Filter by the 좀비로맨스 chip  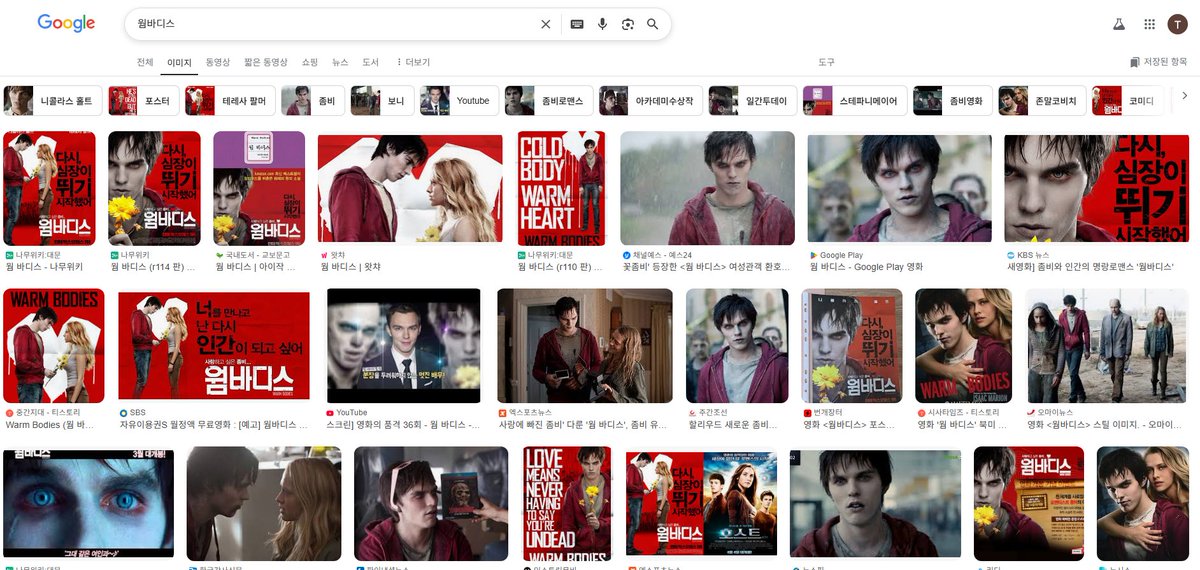[549, 101]
